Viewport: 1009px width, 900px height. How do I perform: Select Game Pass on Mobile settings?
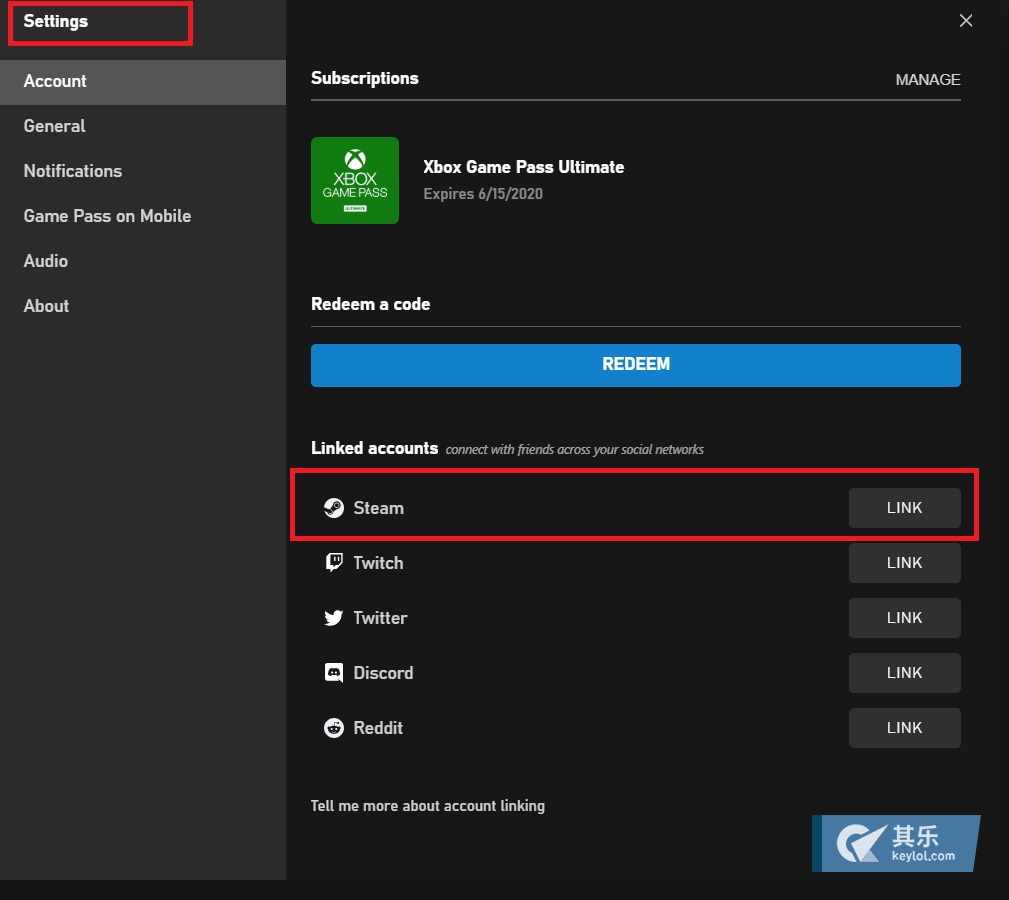click(107, 216)
